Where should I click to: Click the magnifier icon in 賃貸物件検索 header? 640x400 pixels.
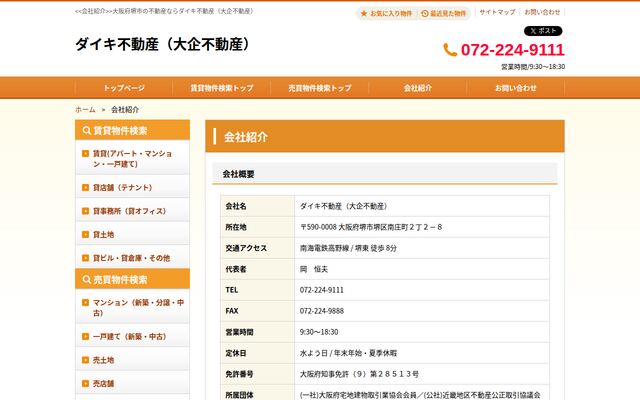click(86, 131)
